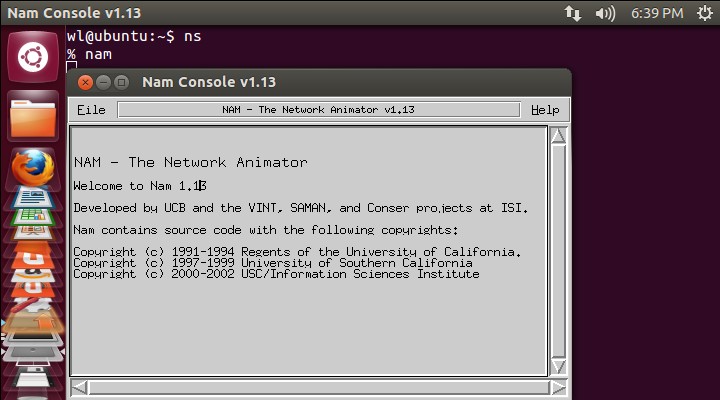
Task: Click the horizontal scrollbar track
Action: (x=319, y=388)
